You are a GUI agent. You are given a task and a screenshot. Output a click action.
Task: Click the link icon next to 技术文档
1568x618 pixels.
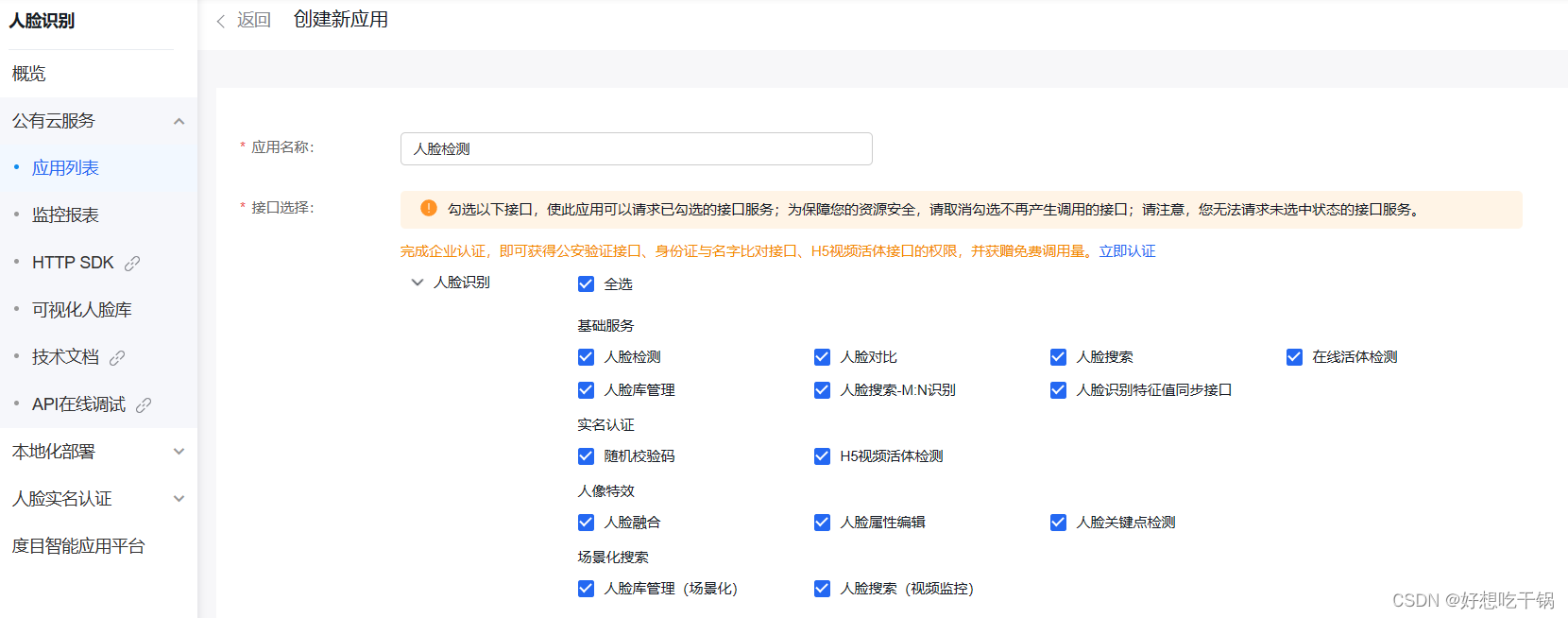click(117, 357)
